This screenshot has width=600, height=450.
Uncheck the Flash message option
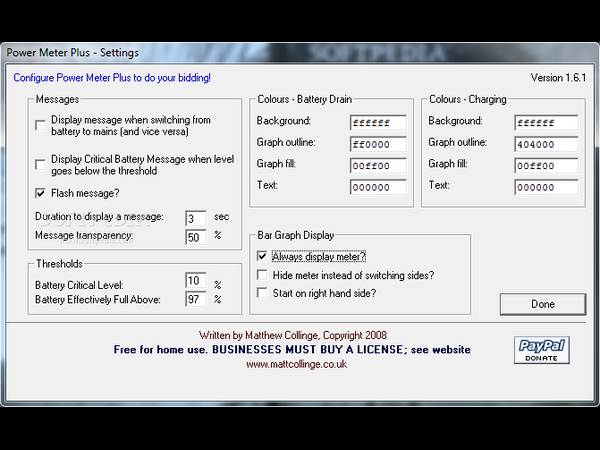click(40, 193)
